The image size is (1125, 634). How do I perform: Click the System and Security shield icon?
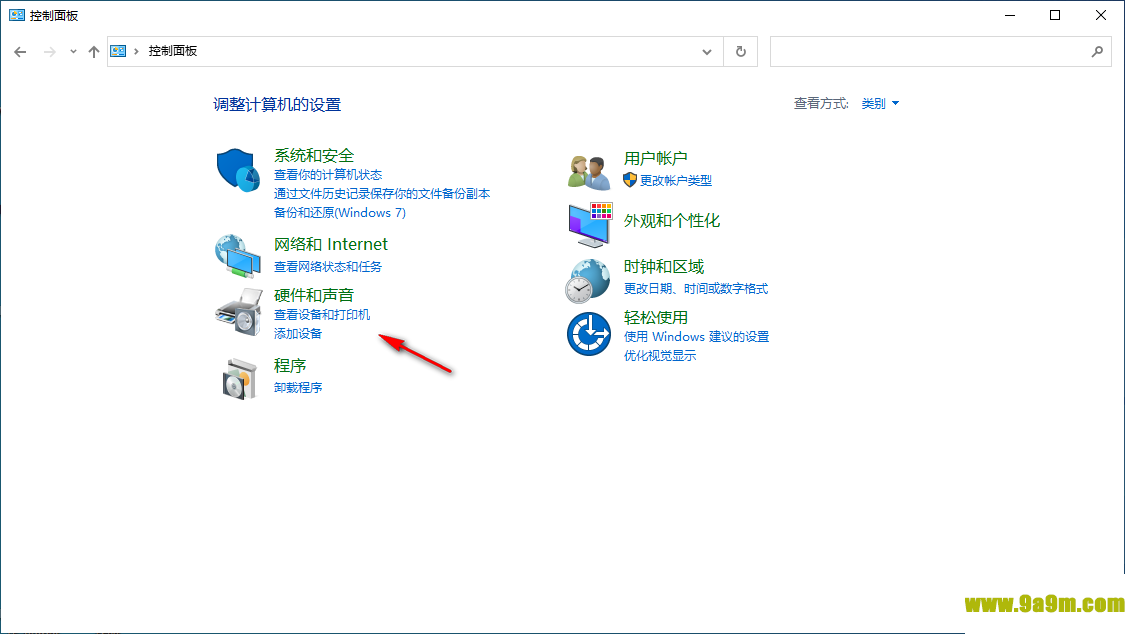[238, 170]
